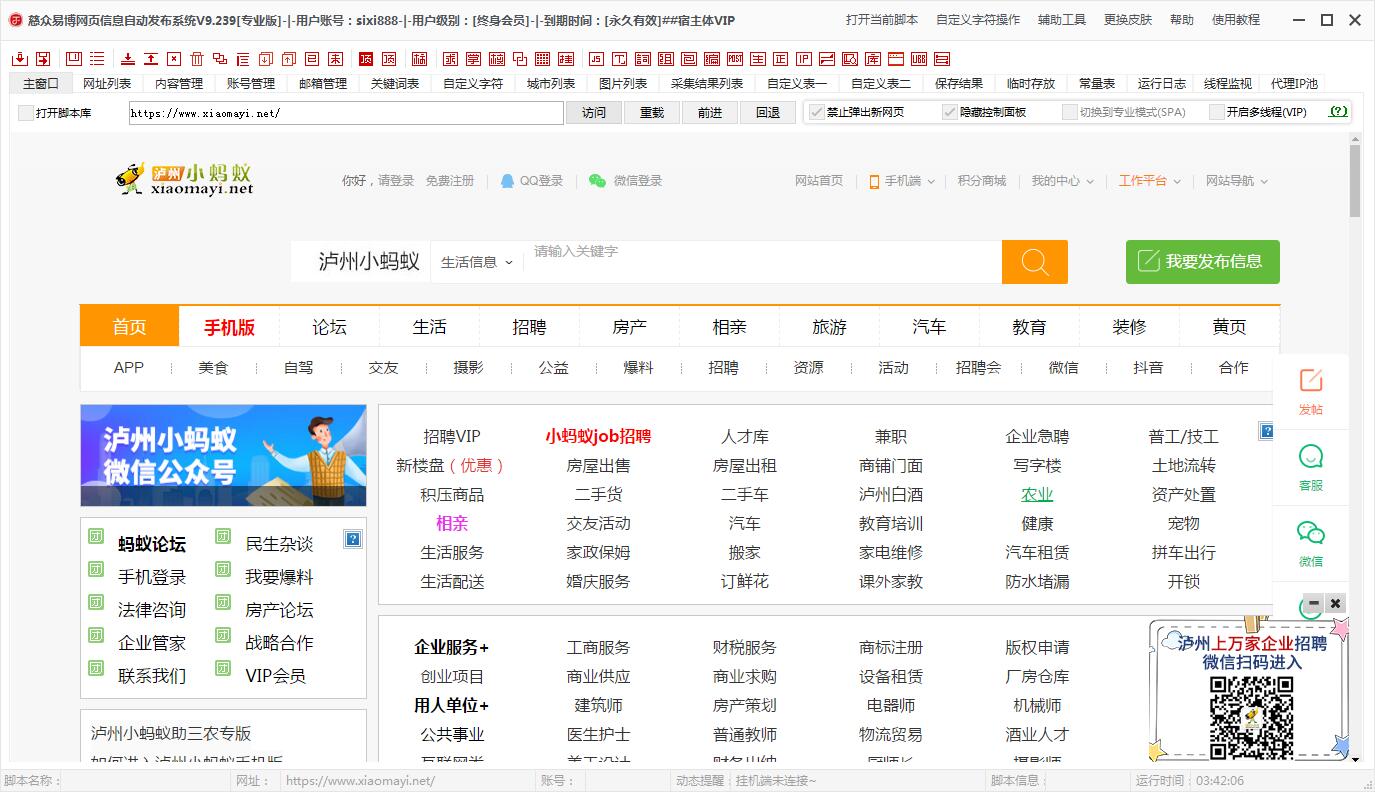Click the 库 toolbar icon
1375x792 pixels.
click(872, 59)
